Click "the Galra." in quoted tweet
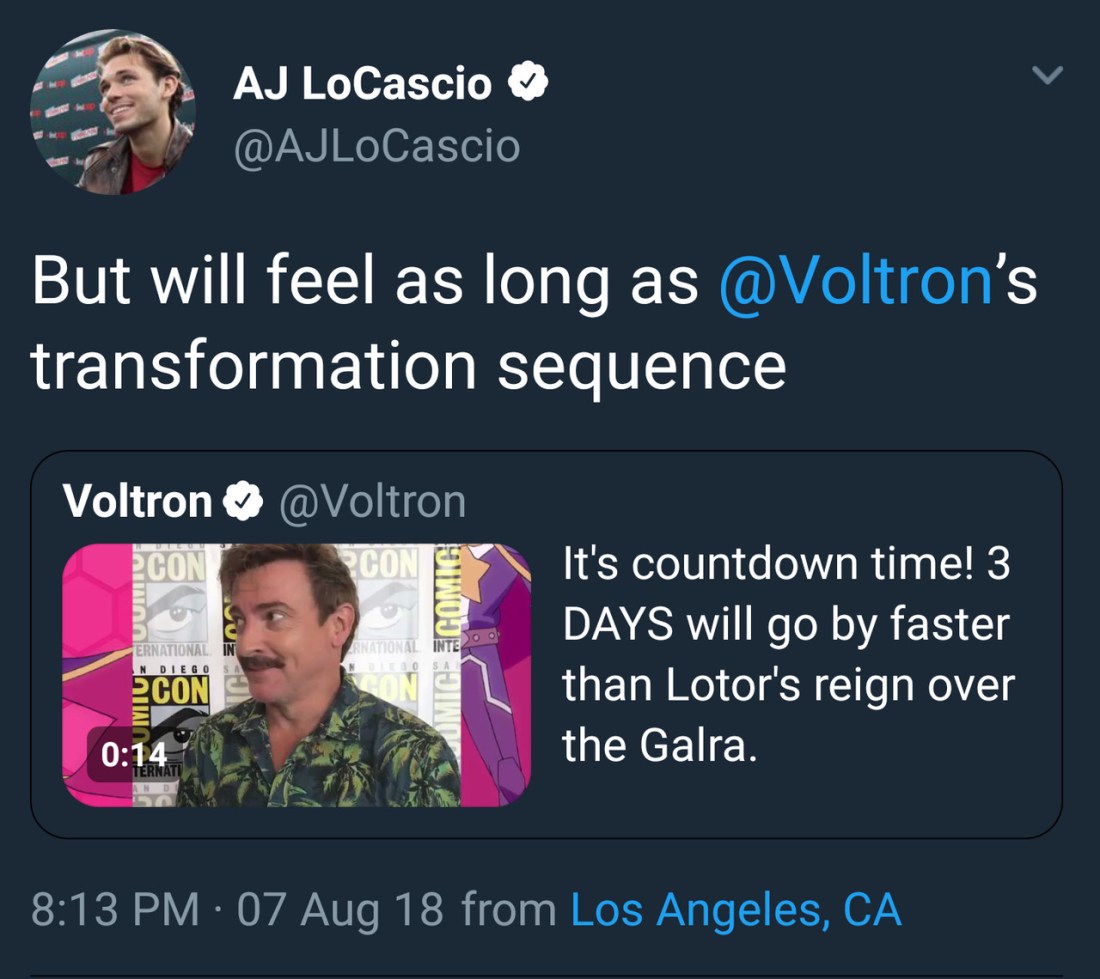 pyautogui.click(x=655, y=745)
